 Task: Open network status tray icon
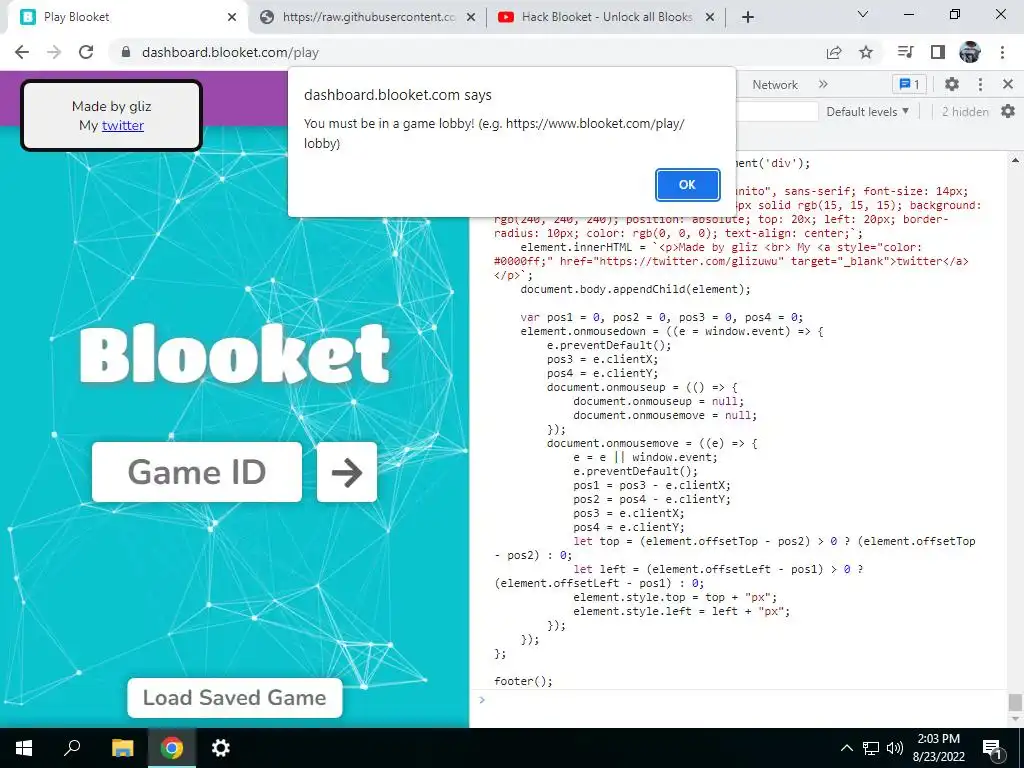[x=871, y=748]
